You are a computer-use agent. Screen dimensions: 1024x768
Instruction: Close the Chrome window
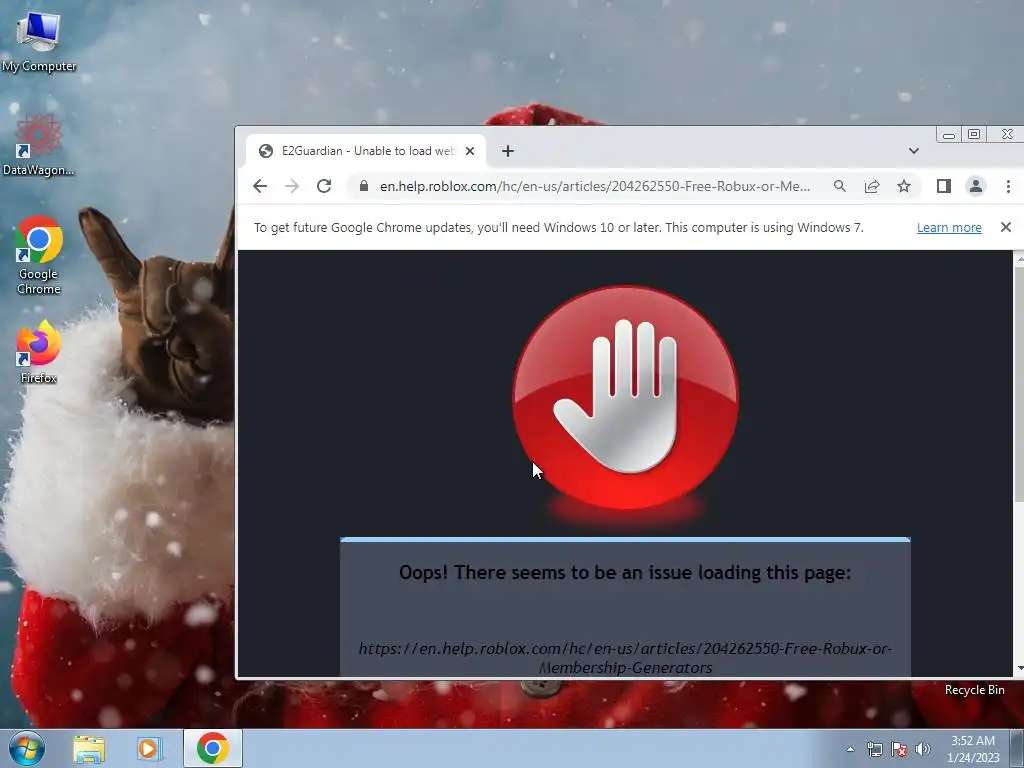pyautogui.click(x=1006, y=135)
